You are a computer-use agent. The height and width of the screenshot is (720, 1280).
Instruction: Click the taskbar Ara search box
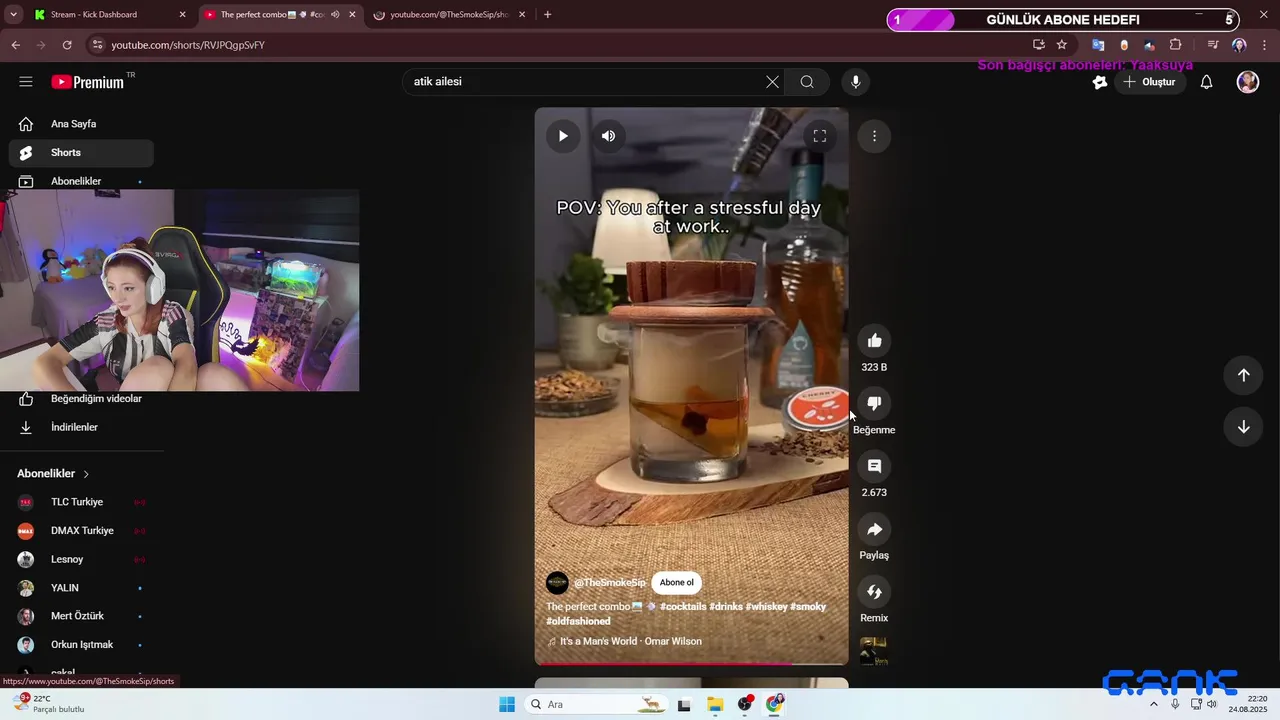(598, 704)
